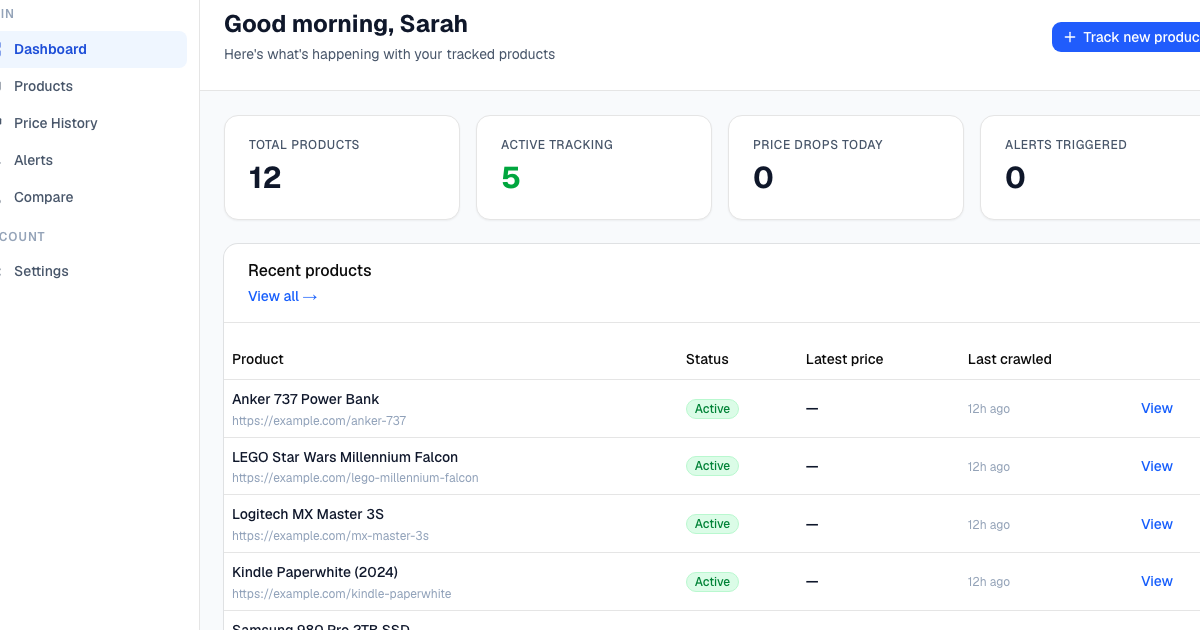The width and height of the screenshot is (1200, 630).
Task: Click the Product column header
Action: (258, 359)
